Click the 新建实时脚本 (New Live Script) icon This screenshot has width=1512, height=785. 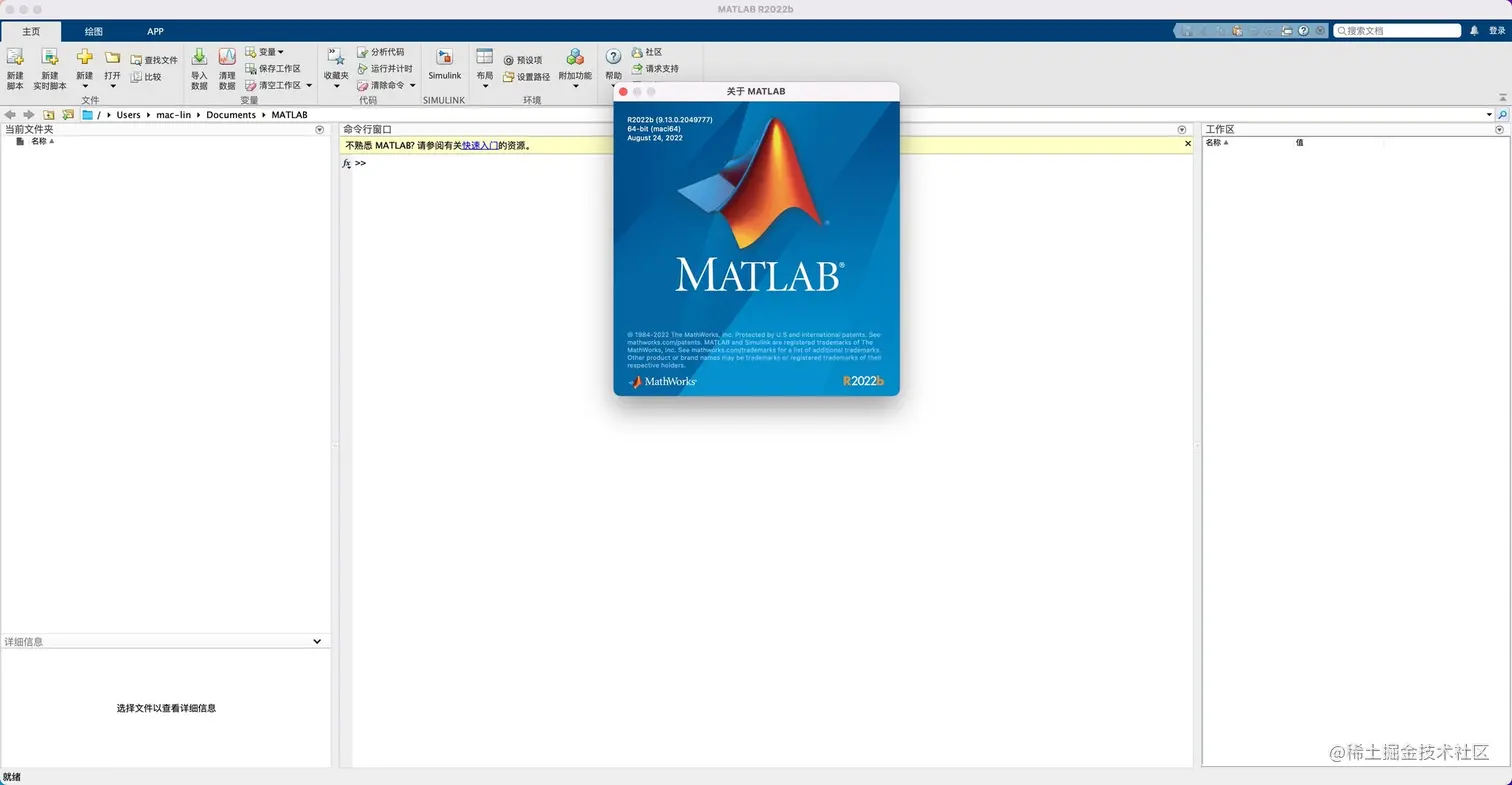[50, 58]
